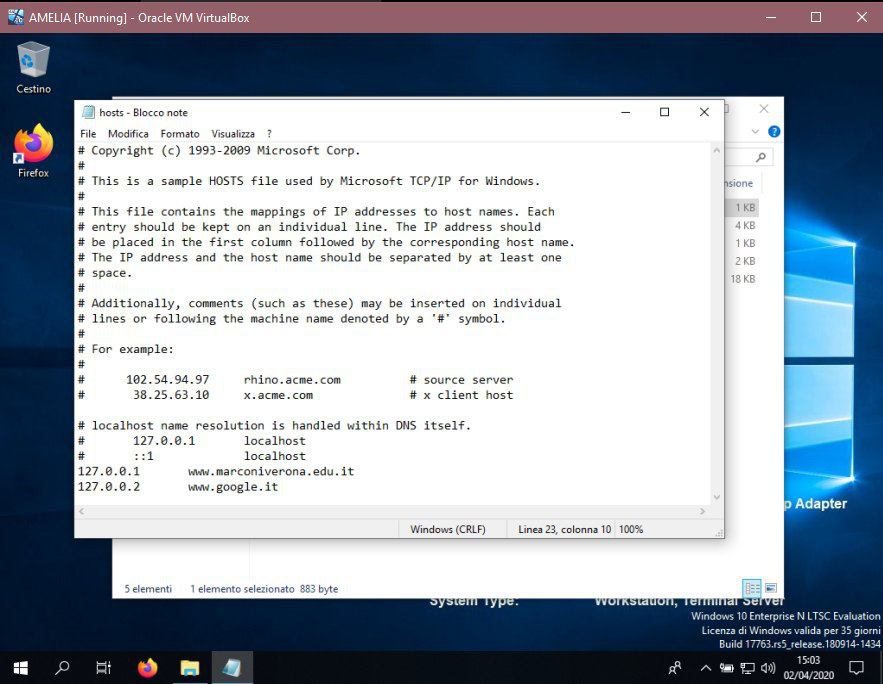Place cursor on www.google.it entry

pos(233,487)
